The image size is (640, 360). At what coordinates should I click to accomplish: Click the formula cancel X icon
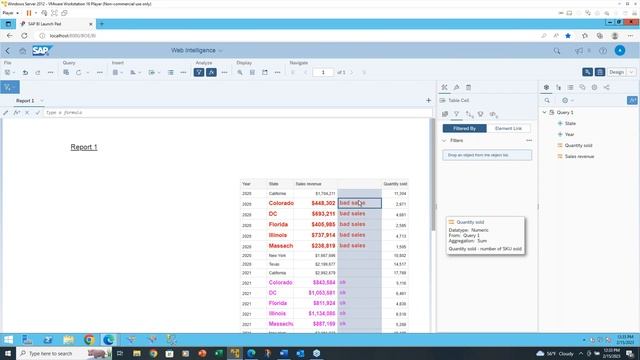coord(27,112)
